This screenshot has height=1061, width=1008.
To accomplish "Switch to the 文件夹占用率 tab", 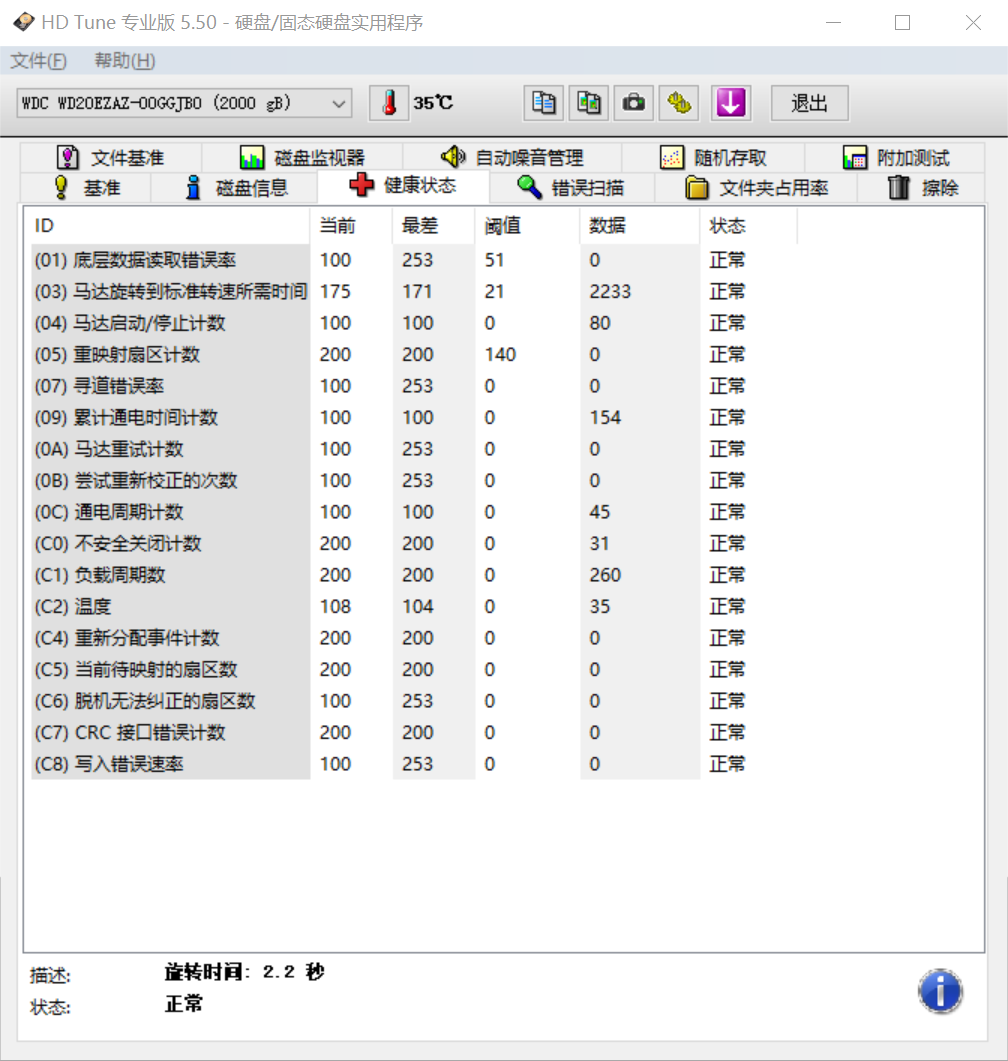I will pyautogui.click(x=756, y=187).
